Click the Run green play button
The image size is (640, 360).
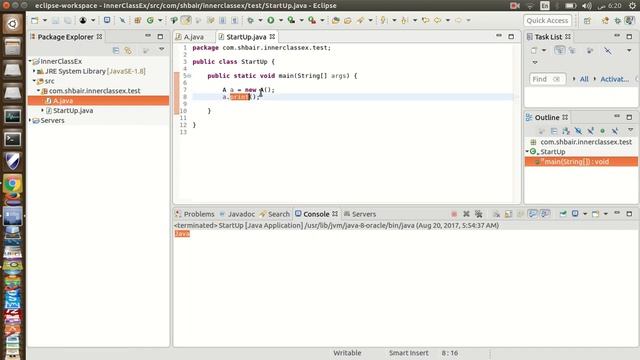[x=271, y=20]
